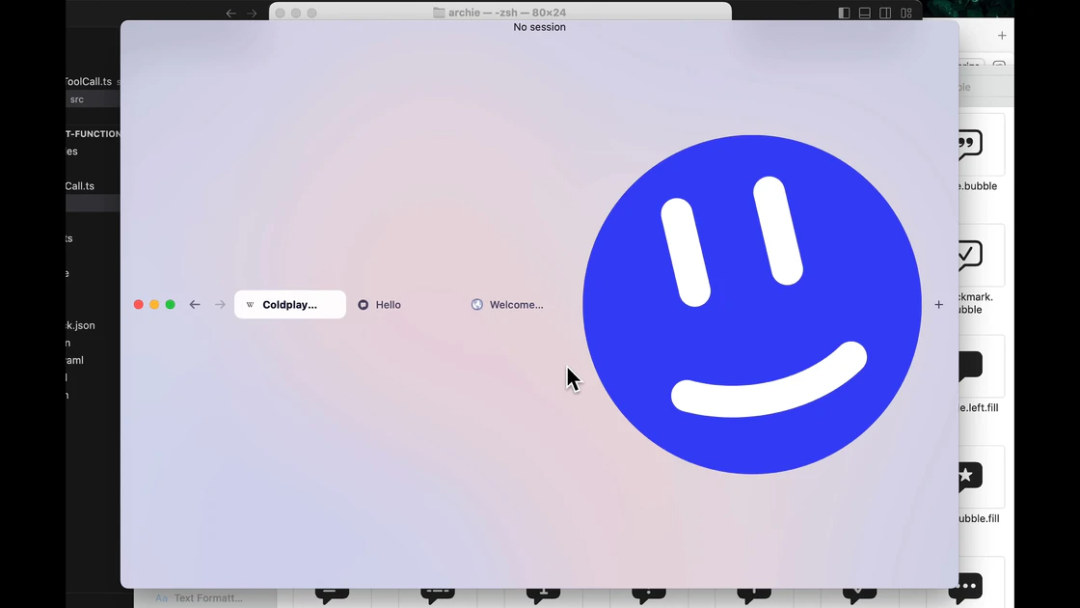1080x608 pixels.
Task: Select the bubble.left.fill symbol icon
Action: [970, 366]
